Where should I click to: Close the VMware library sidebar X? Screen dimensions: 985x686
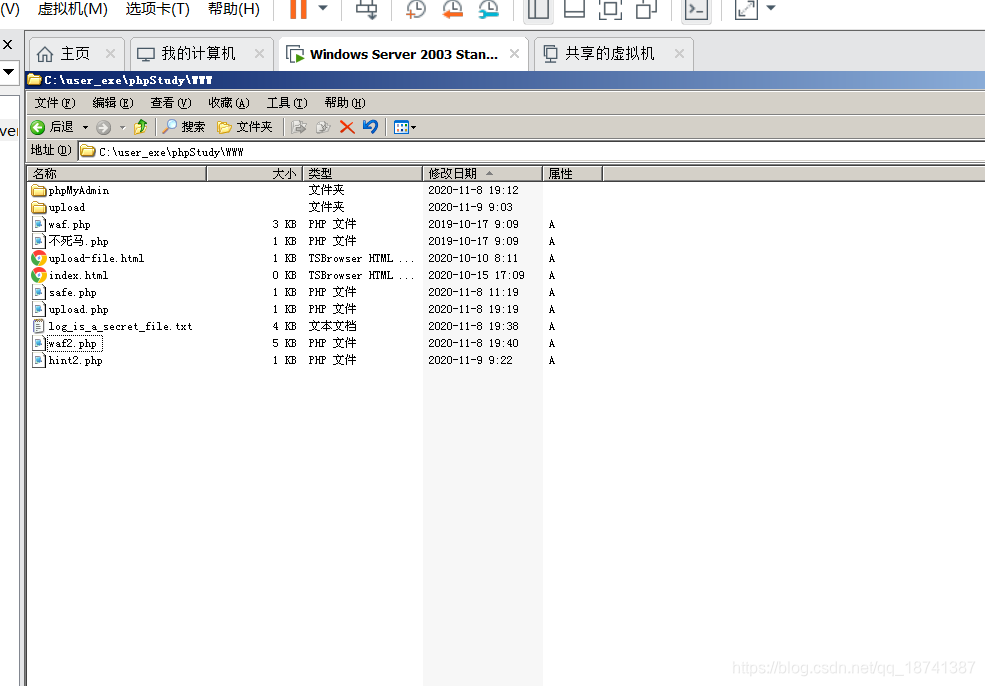pyautogui.click(x=8, y=45)
